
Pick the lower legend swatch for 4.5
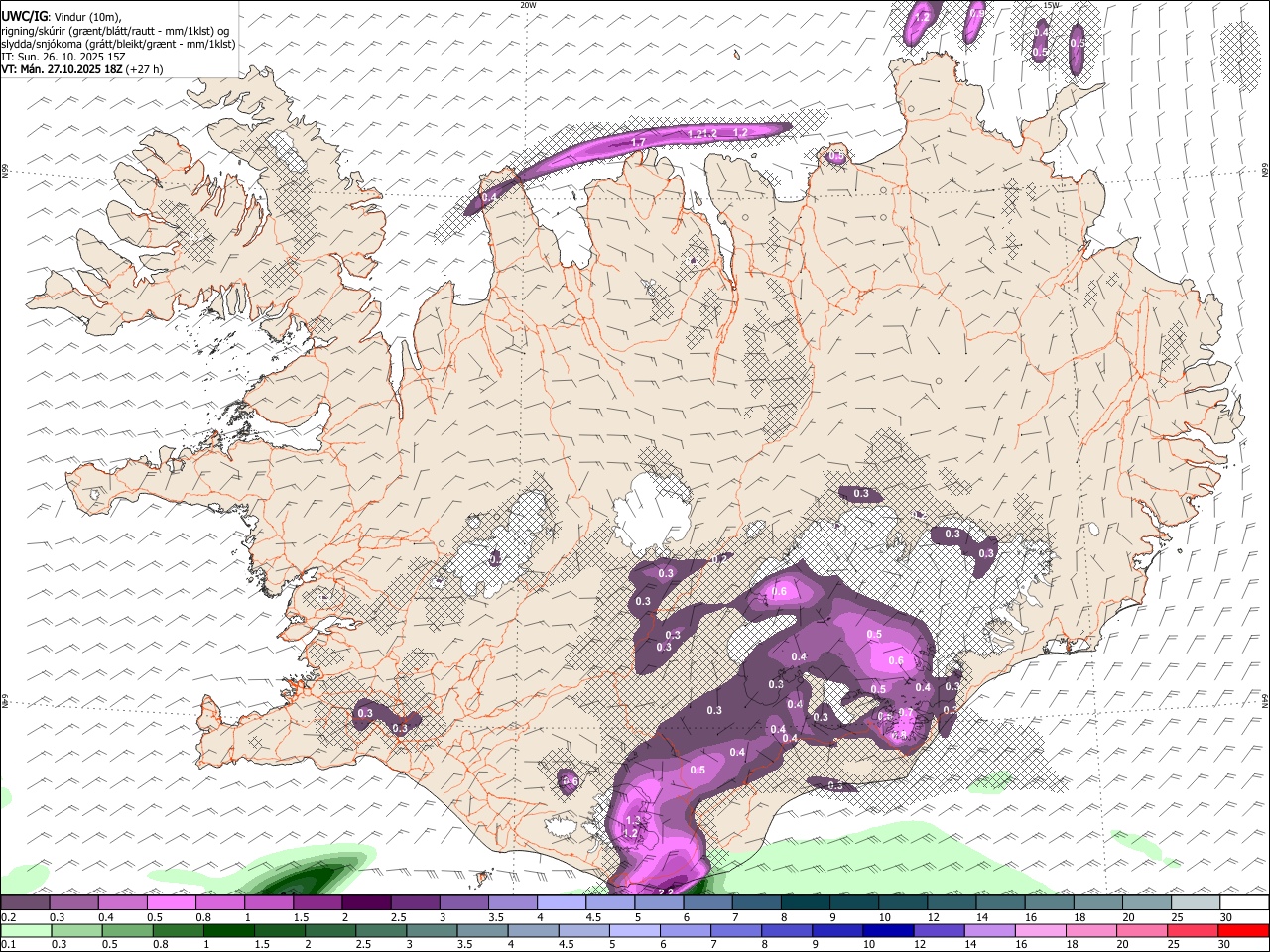coord(583,931)
